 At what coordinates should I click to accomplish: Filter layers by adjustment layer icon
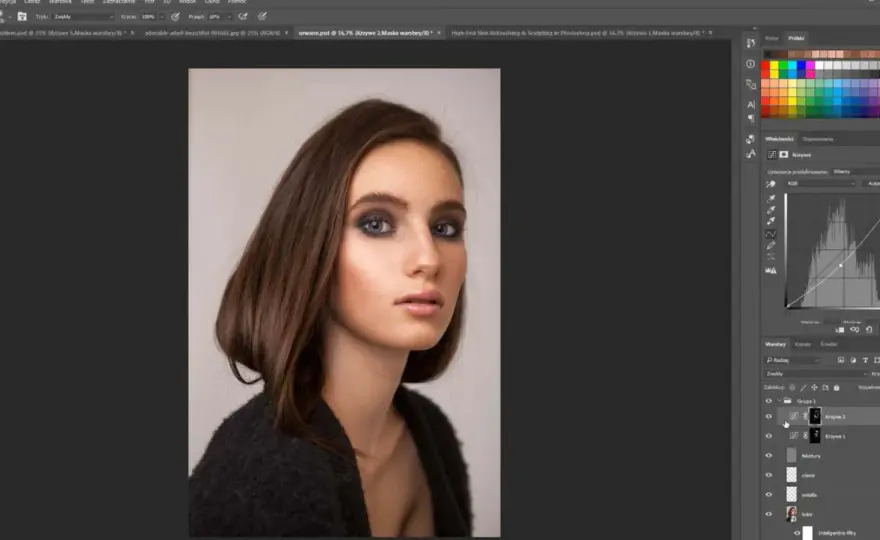[853, 360]
